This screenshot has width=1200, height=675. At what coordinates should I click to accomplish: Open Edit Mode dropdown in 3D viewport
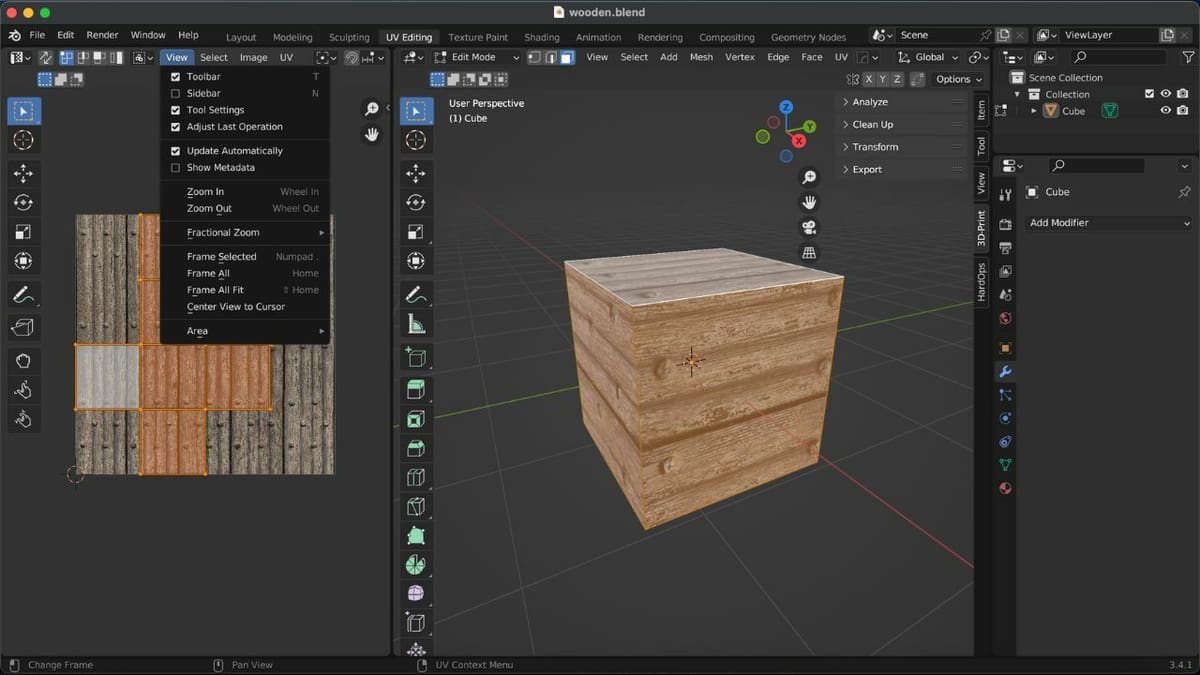(478, 57)
